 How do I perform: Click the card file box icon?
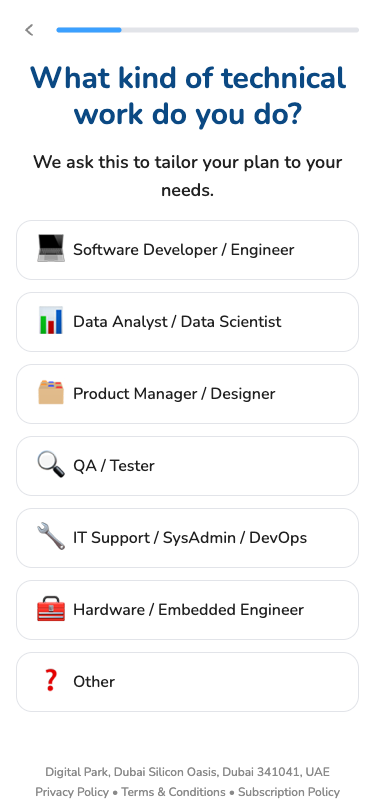51,393
